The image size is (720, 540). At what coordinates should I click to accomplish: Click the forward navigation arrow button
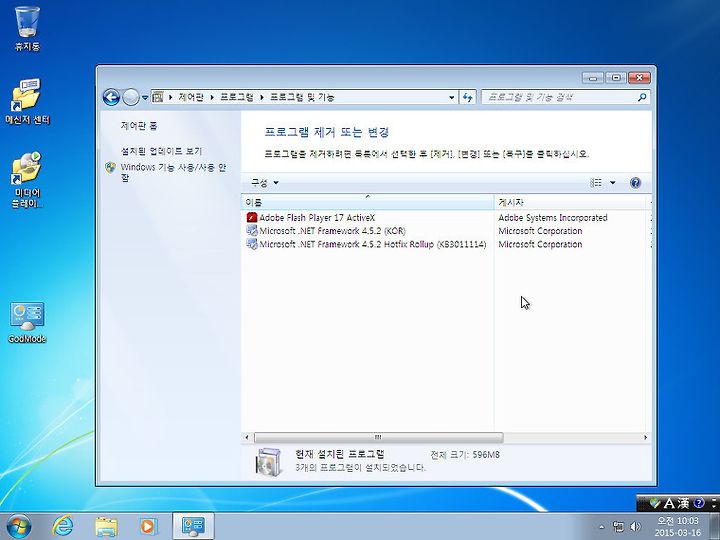click(131, 97)
